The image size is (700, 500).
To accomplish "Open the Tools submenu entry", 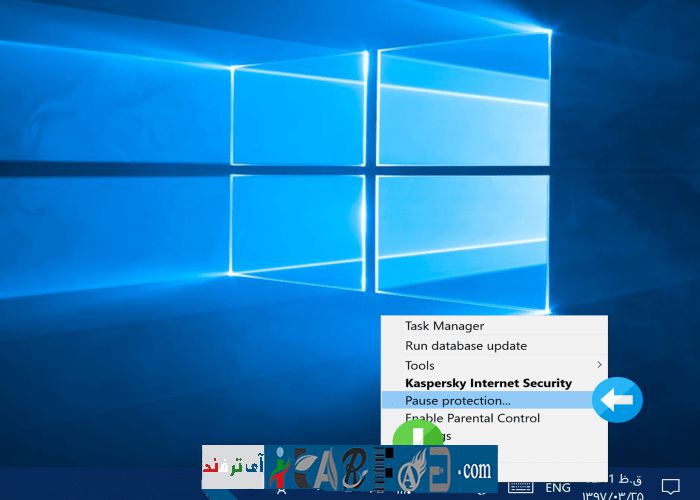I will tap(420, 365).
